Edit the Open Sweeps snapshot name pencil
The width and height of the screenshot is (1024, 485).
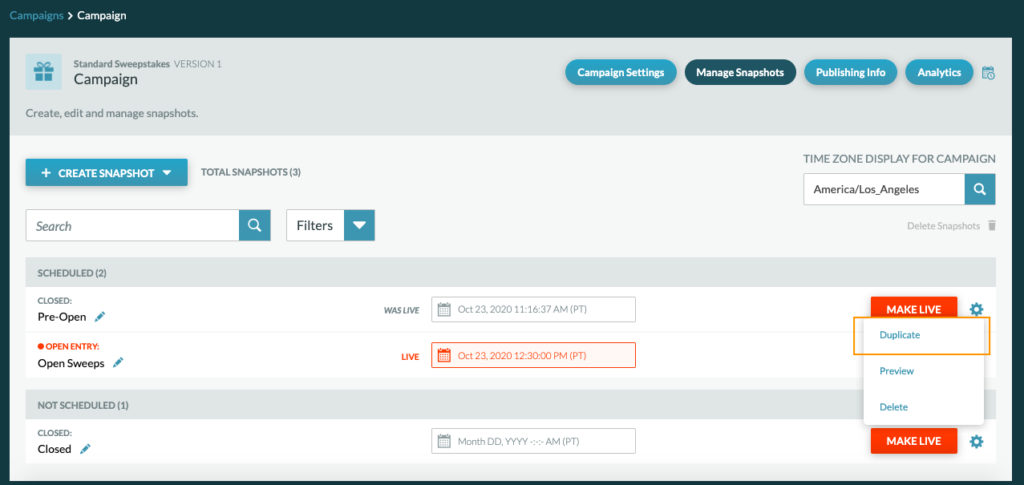[x=118, y=362]
